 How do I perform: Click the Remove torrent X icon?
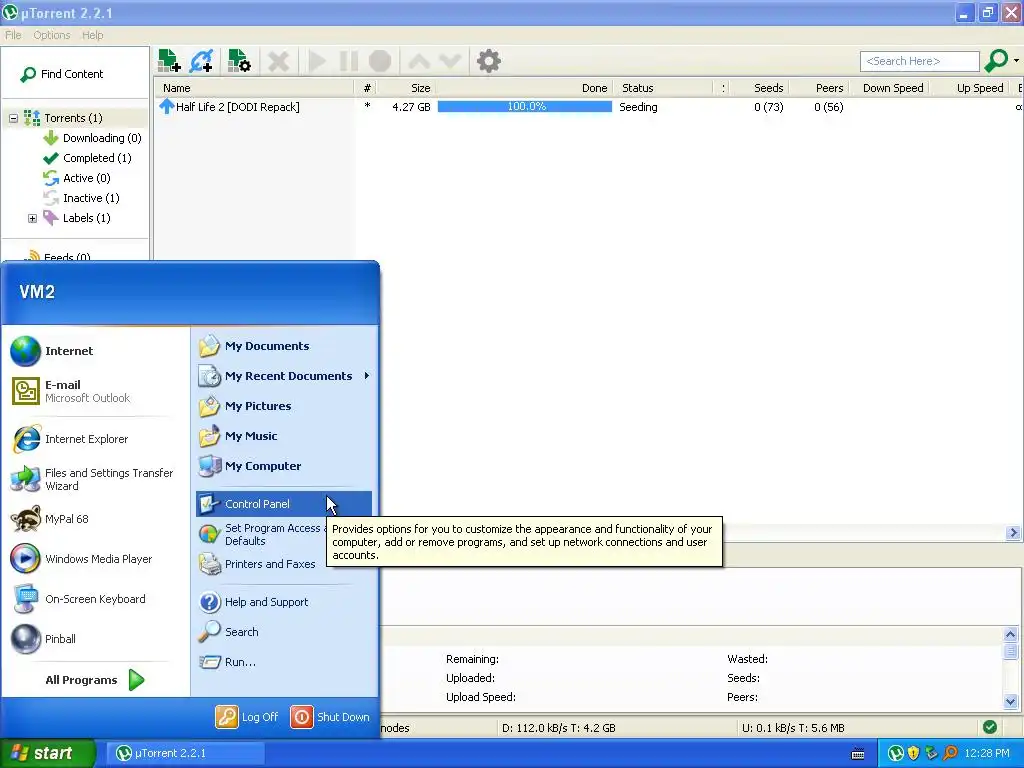[279, 61]
